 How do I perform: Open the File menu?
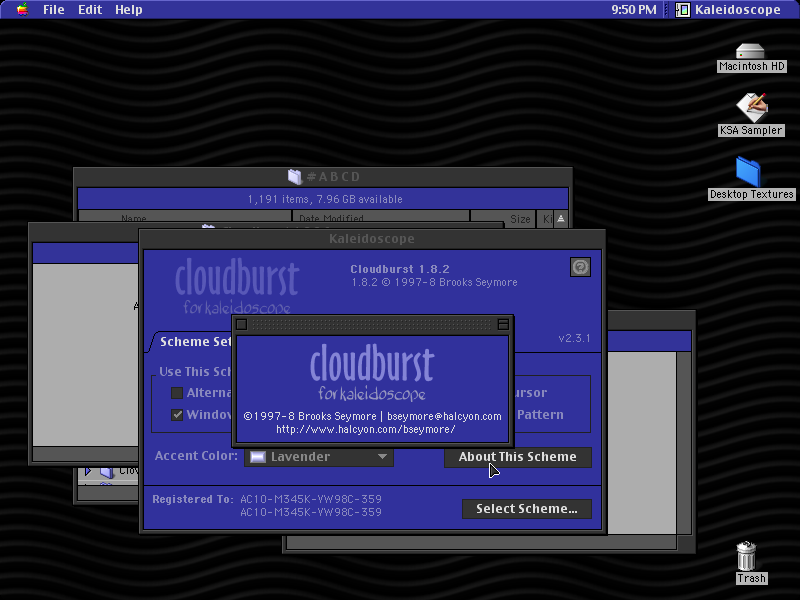(54, 10)
